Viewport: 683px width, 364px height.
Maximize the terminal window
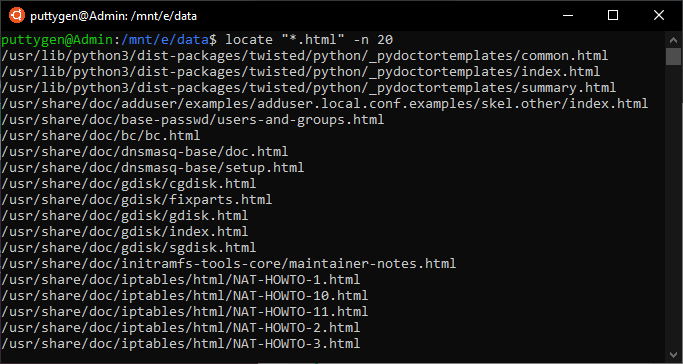613,16
